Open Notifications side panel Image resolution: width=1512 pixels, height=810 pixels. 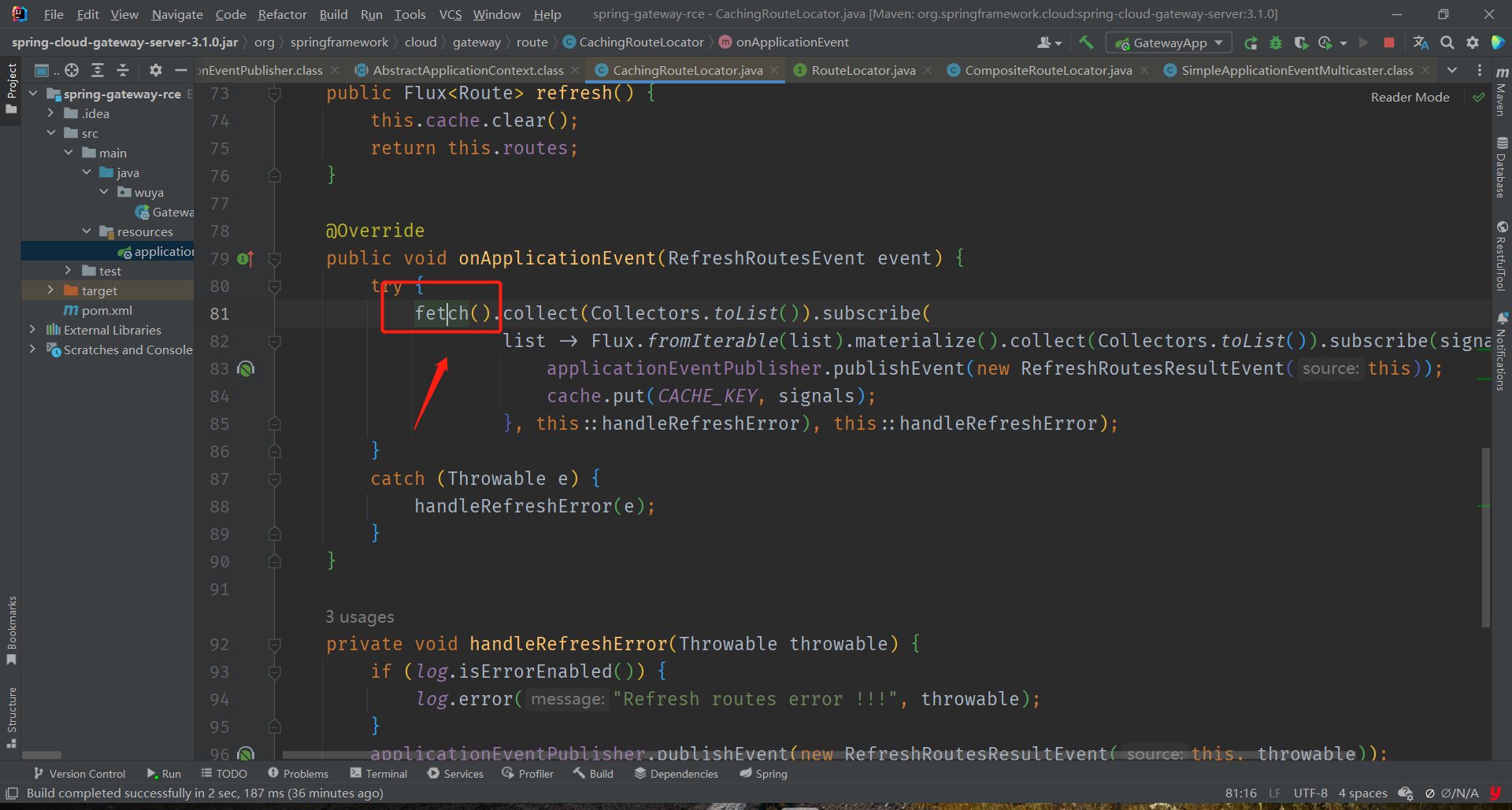click(1502, 351)
